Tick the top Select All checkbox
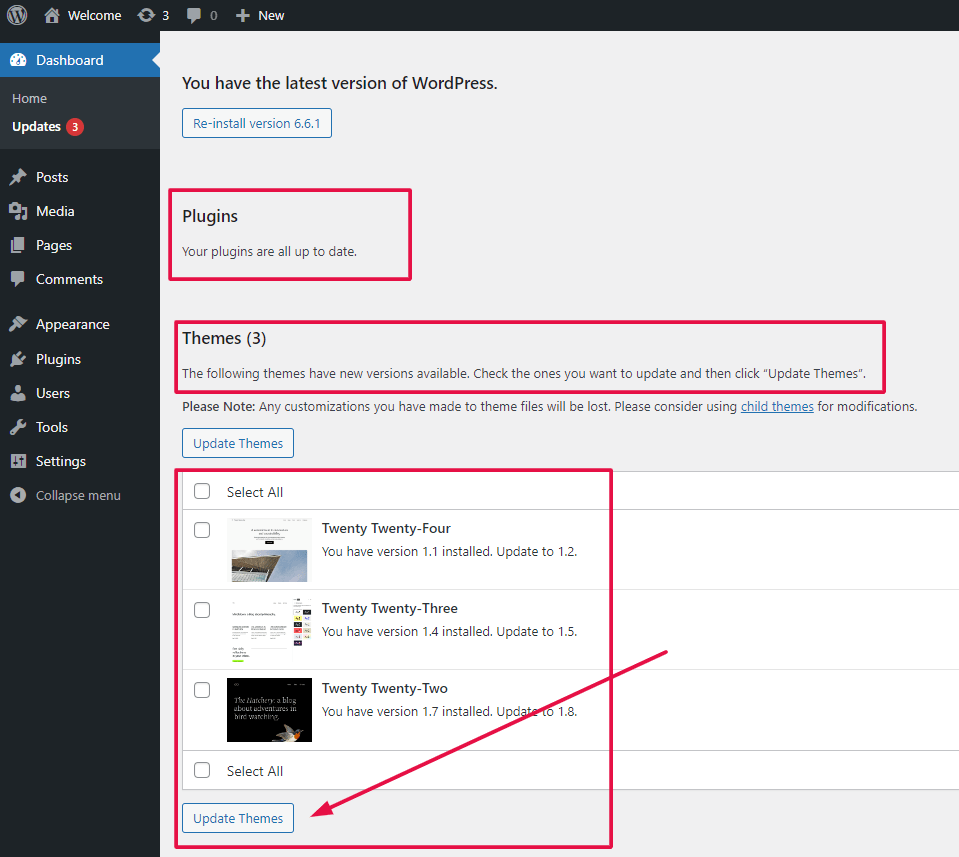 coord(202,491)
